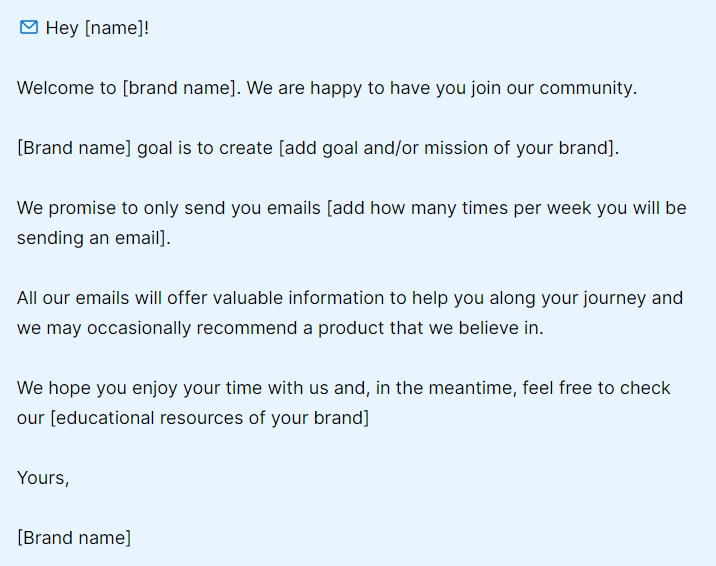Click the word "Hey" in the greeting
Image resolution: width=716 pixels, height=566 pixels.
click(61, 28)
